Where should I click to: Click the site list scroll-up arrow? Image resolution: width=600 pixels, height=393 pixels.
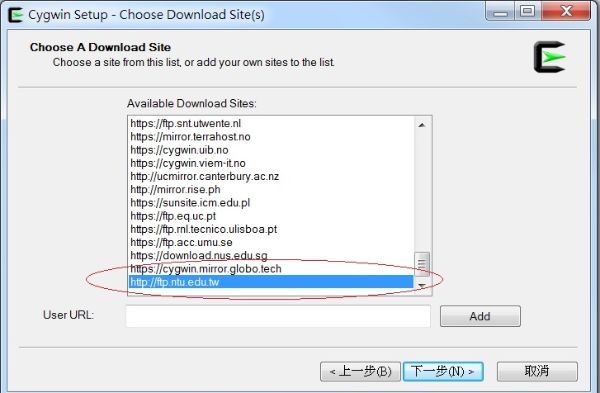[422, 125]
